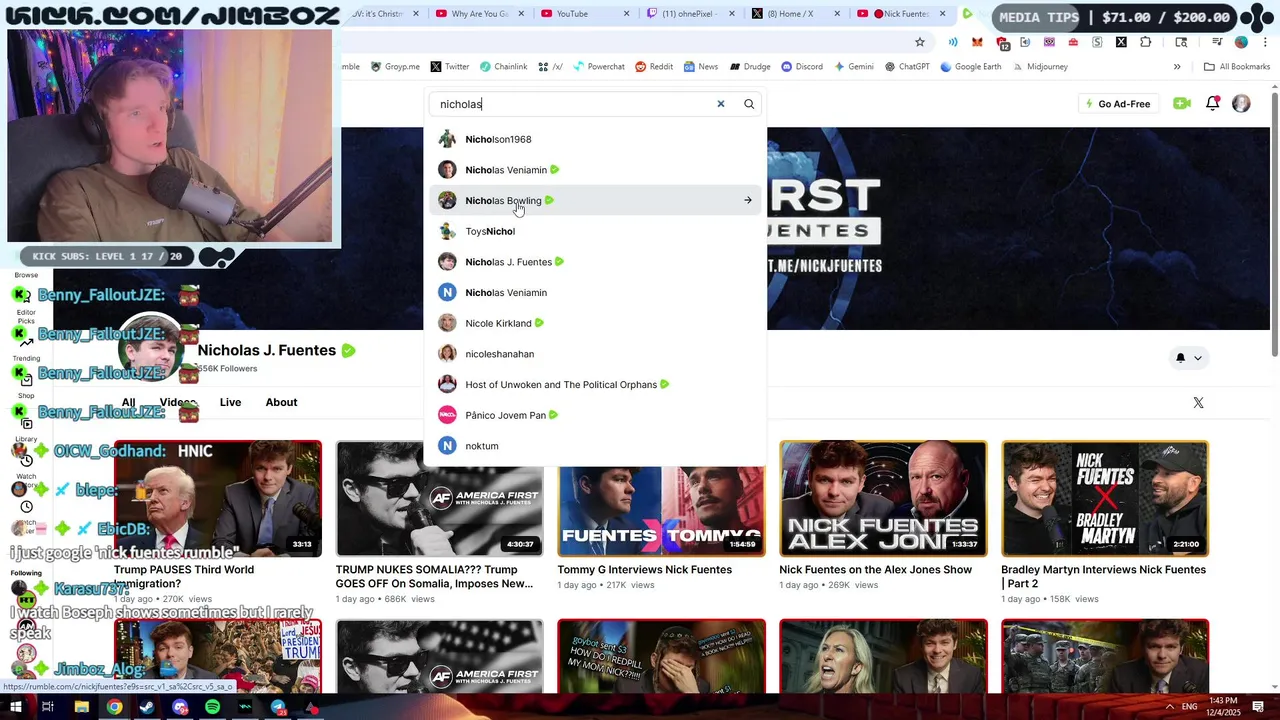Open the Gemini bookmark
Image resolution: width=1280 pixels, height=720 pixels.
853,67
